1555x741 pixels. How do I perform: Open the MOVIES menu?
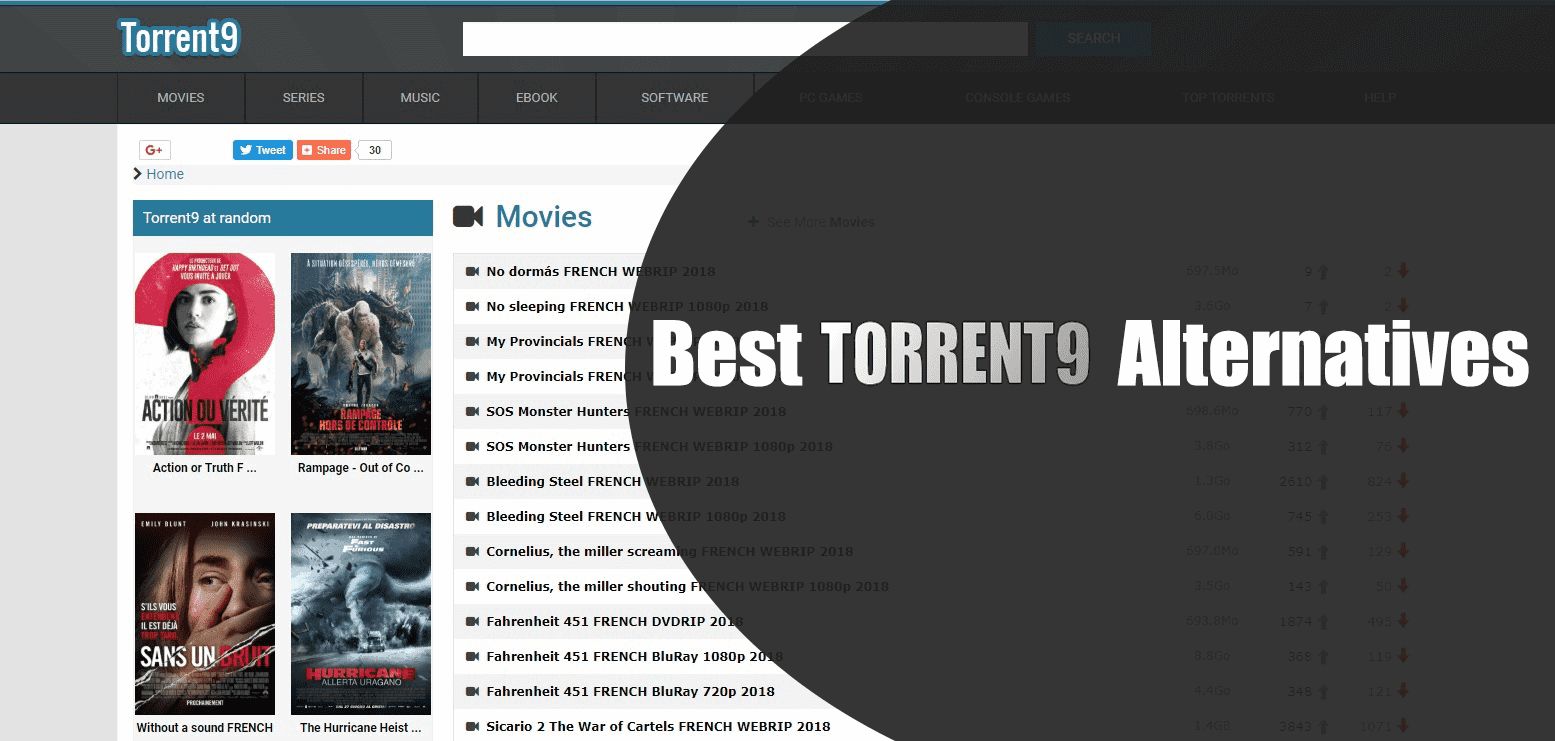tap(181, 98)
